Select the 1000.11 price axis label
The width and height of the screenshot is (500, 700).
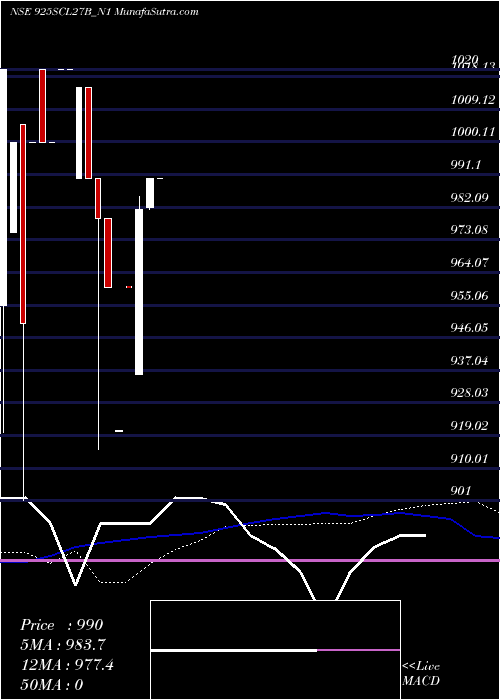coord(473,132)
